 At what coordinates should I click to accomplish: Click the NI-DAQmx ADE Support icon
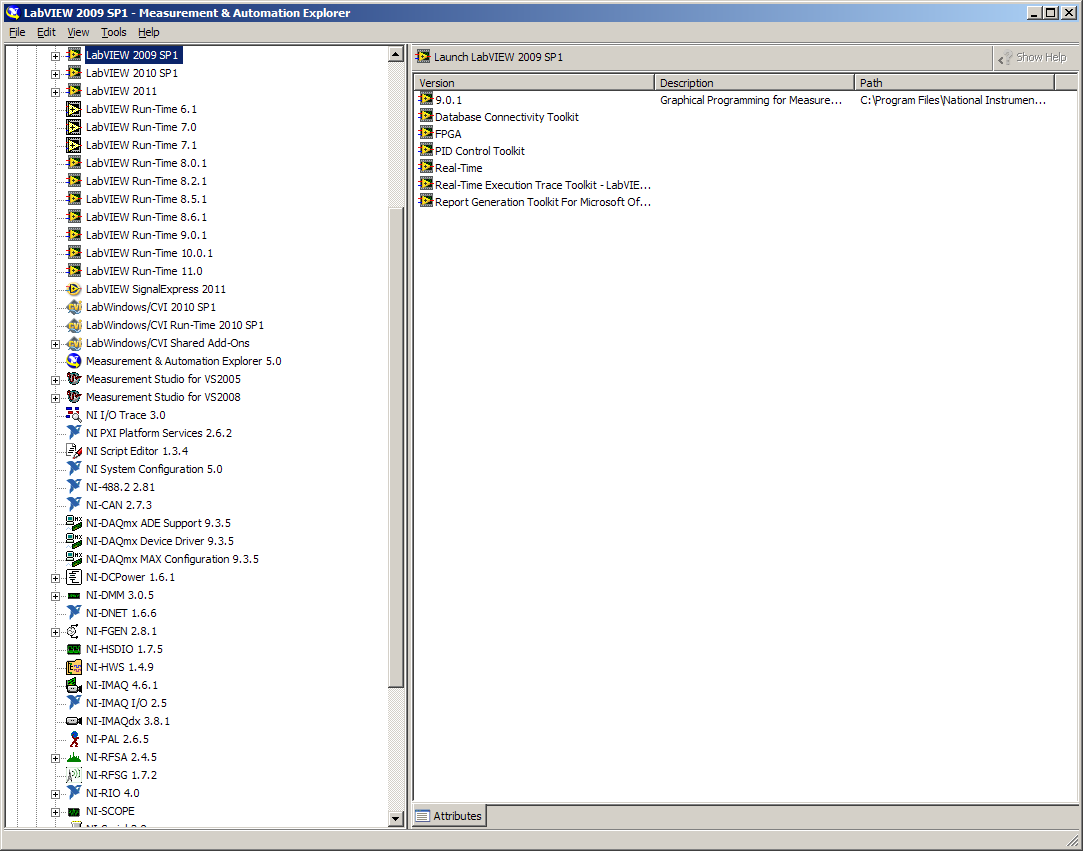pos(74,523)
